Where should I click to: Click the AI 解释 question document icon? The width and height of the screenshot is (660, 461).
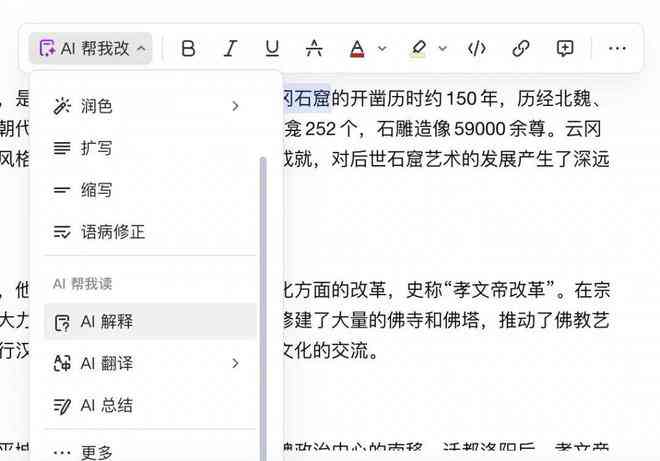pos(62,322)
